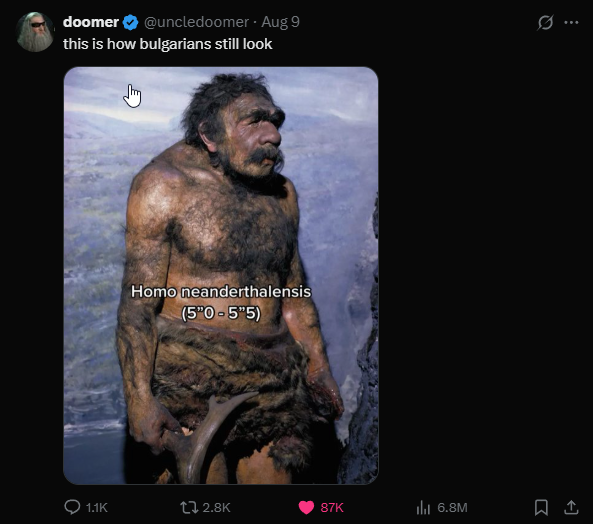The height and width of the screenshot is (524, 593).
Task: Click the 87K likes count
Action: coord(332,507)
